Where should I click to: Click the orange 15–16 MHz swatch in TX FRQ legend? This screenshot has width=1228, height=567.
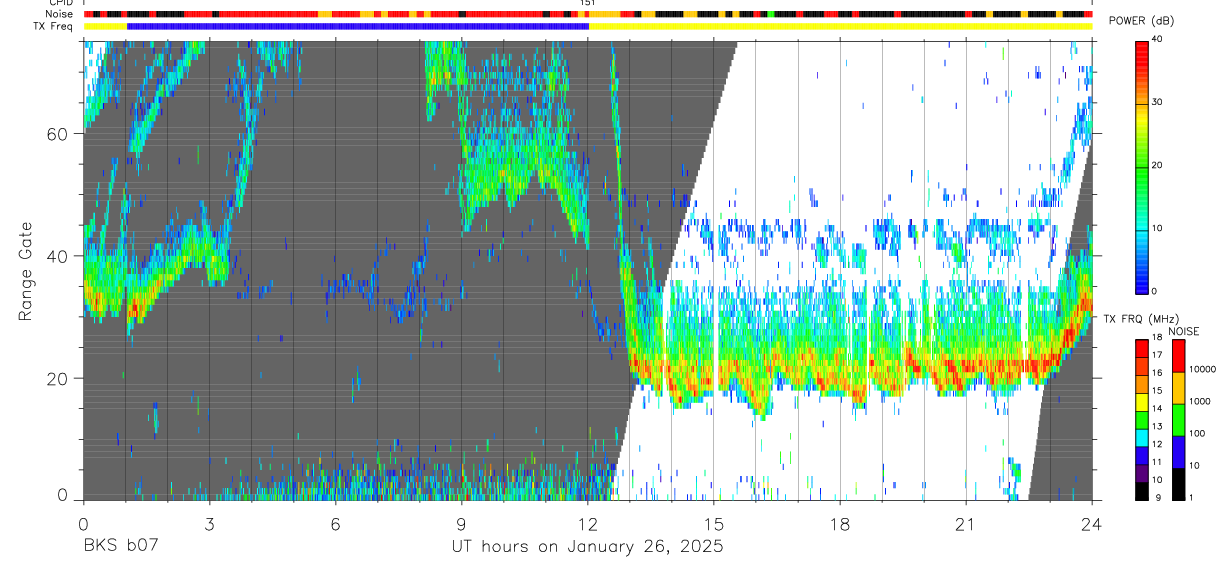pos(1142,384)
